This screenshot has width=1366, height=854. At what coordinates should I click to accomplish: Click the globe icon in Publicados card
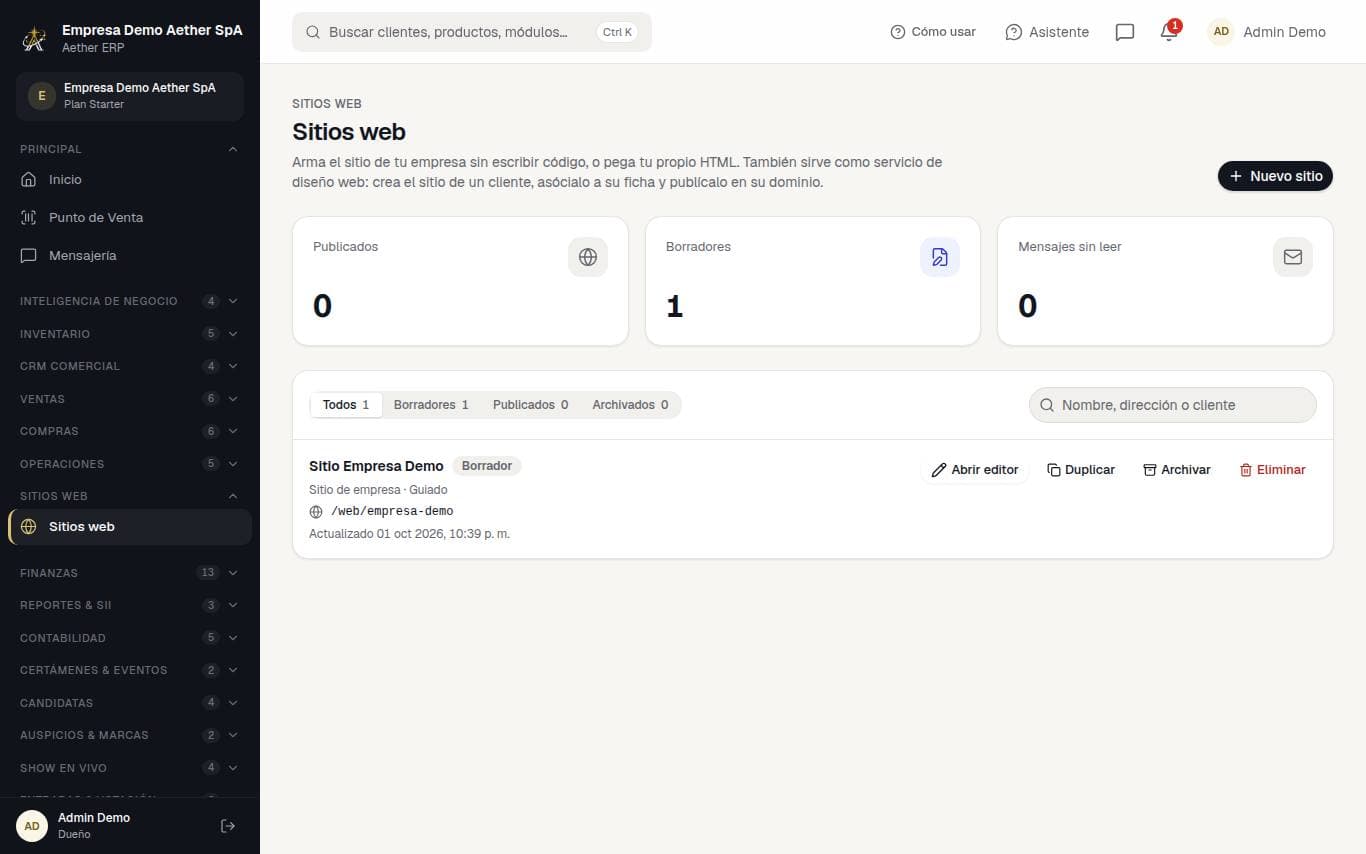tap(588, 257)
